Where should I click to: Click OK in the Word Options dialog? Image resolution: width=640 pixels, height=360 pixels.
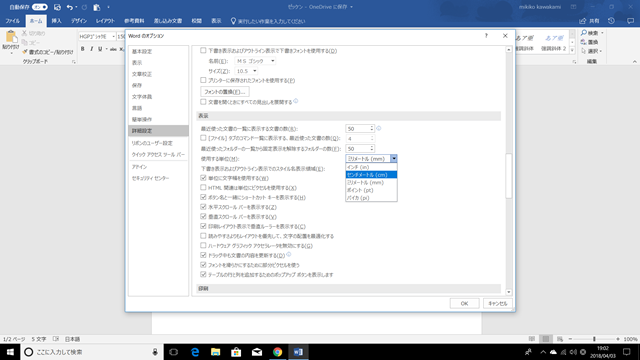(464, 303)
